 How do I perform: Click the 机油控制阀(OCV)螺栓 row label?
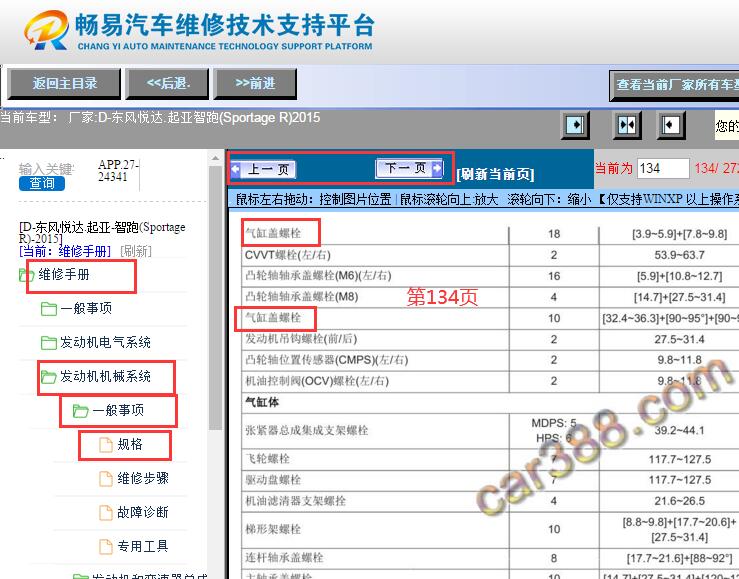[x=317, y=381]
